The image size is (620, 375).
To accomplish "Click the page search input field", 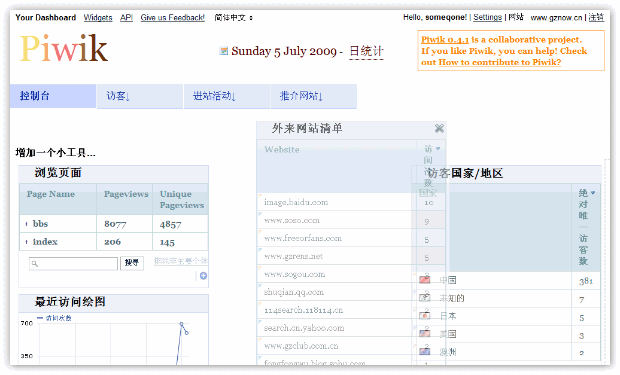I will coord(74,263).
